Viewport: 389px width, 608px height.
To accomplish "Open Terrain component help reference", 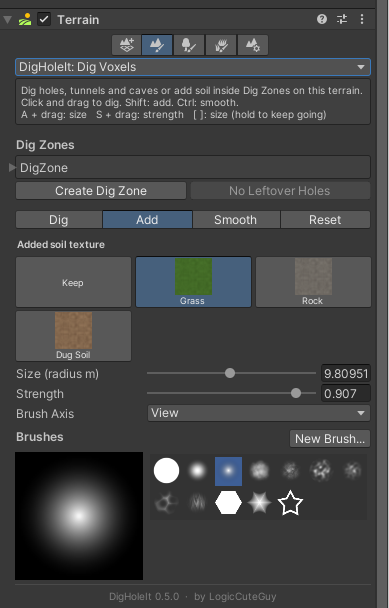I will 322,19.
